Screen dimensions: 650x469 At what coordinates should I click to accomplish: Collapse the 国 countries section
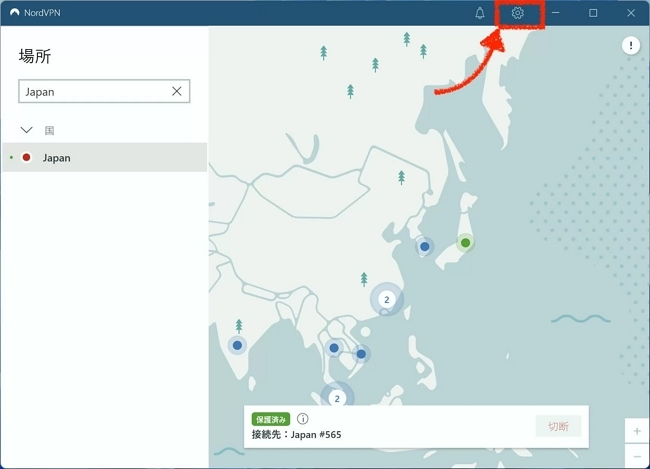pos(27,130)
